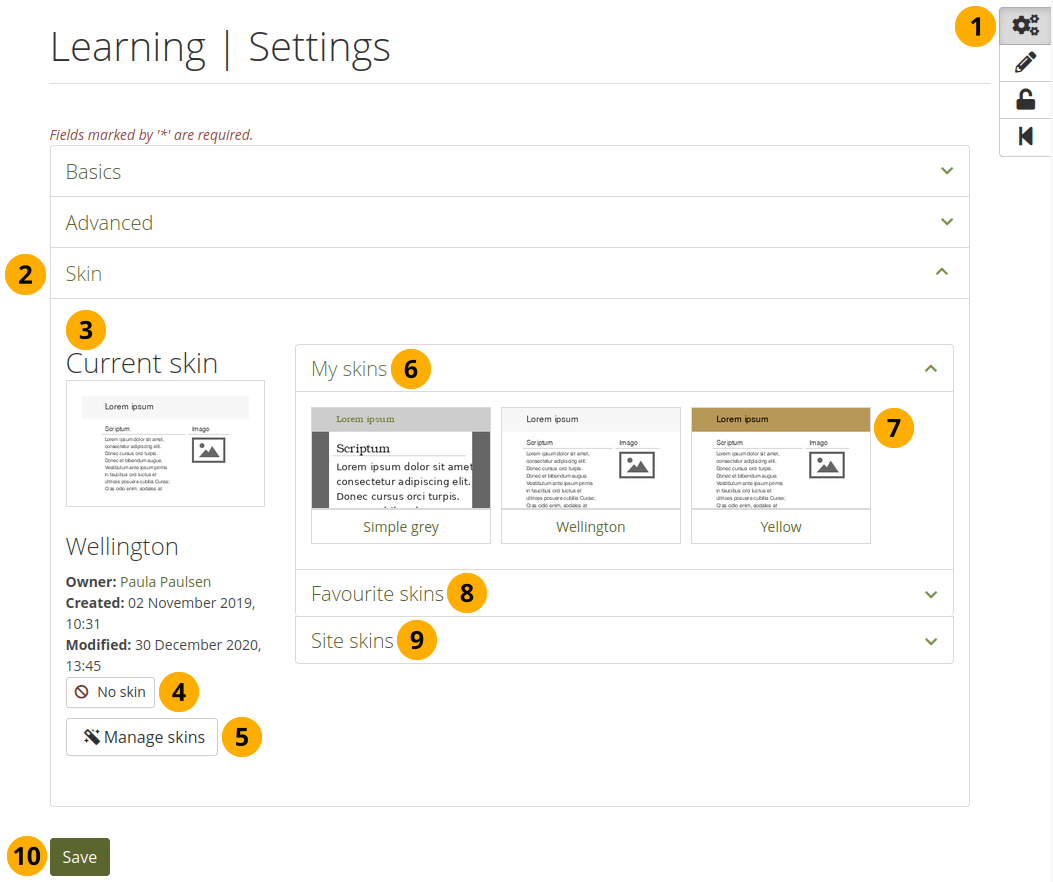The image size is (1053, 882).
Task: Click the return to portfolio arrow icon
Action: [1025, 136]
